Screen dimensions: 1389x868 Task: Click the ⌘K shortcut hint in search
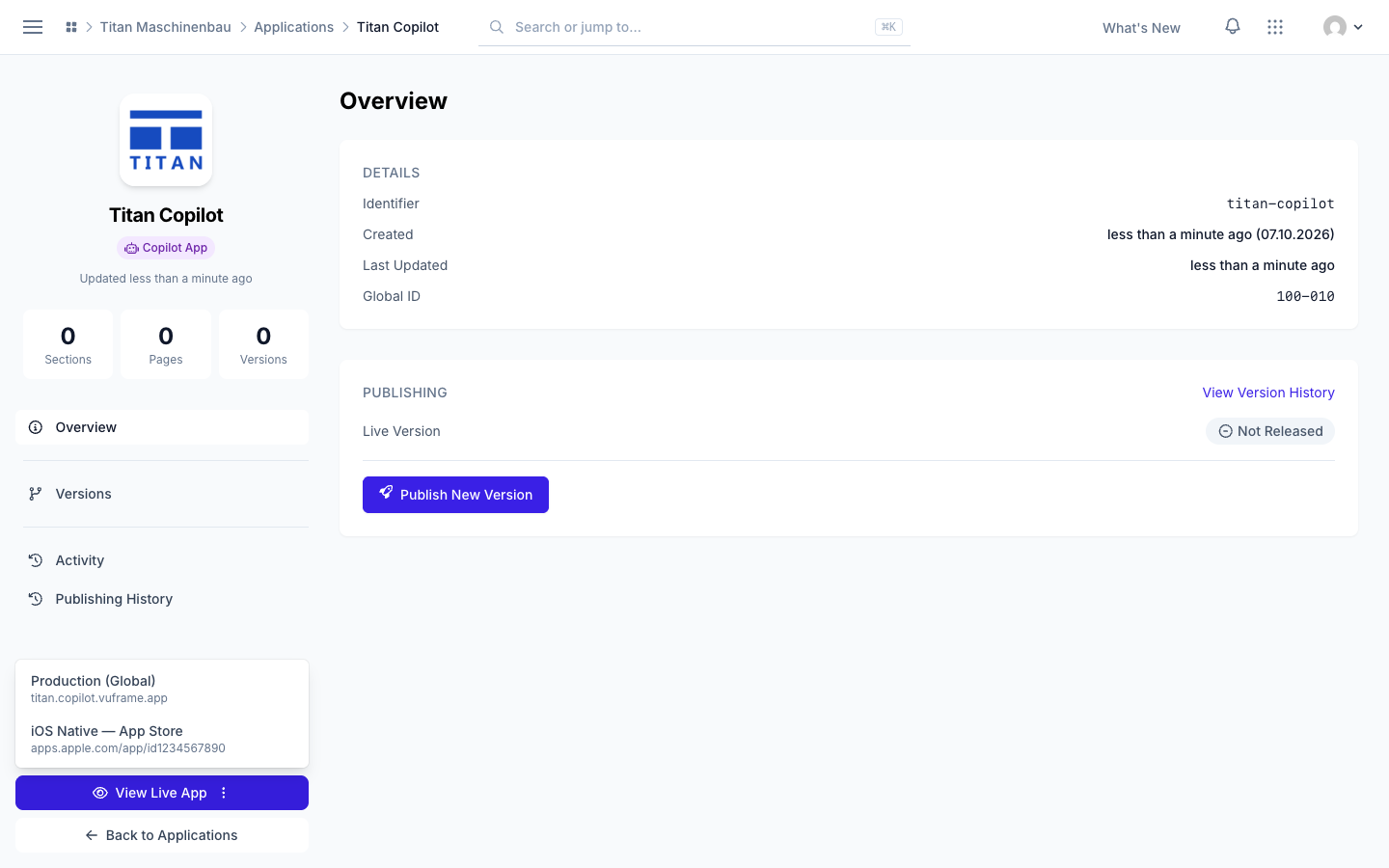pos(888,27)
